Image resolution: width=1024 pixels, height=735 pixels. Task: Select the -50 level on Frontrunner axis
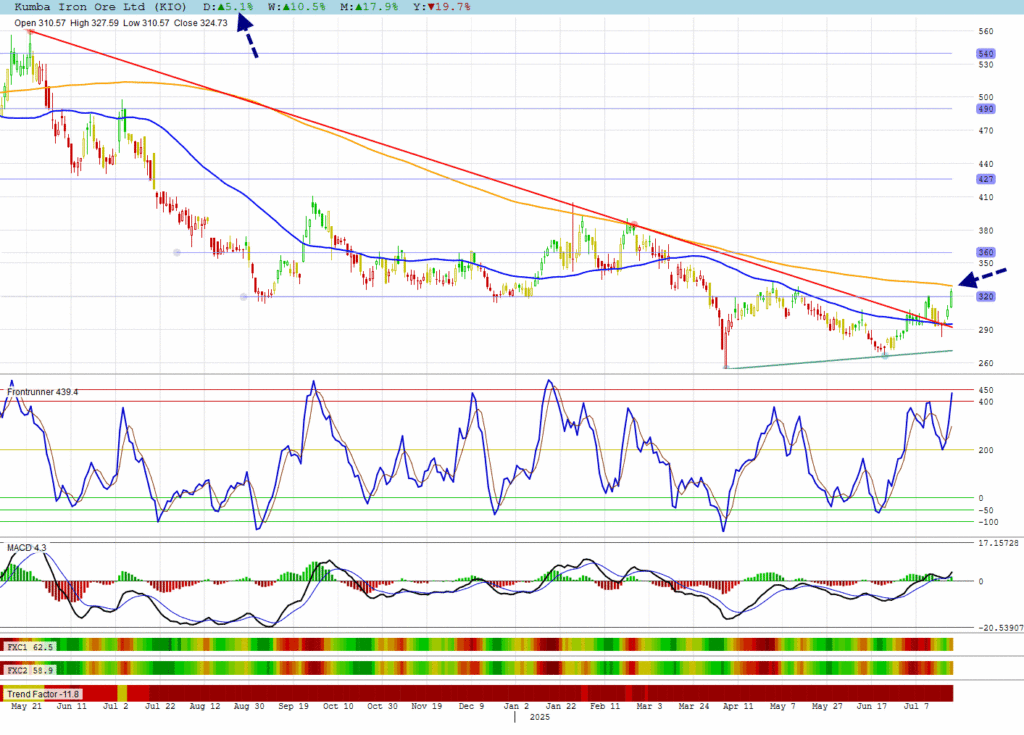tap(985, 510)
